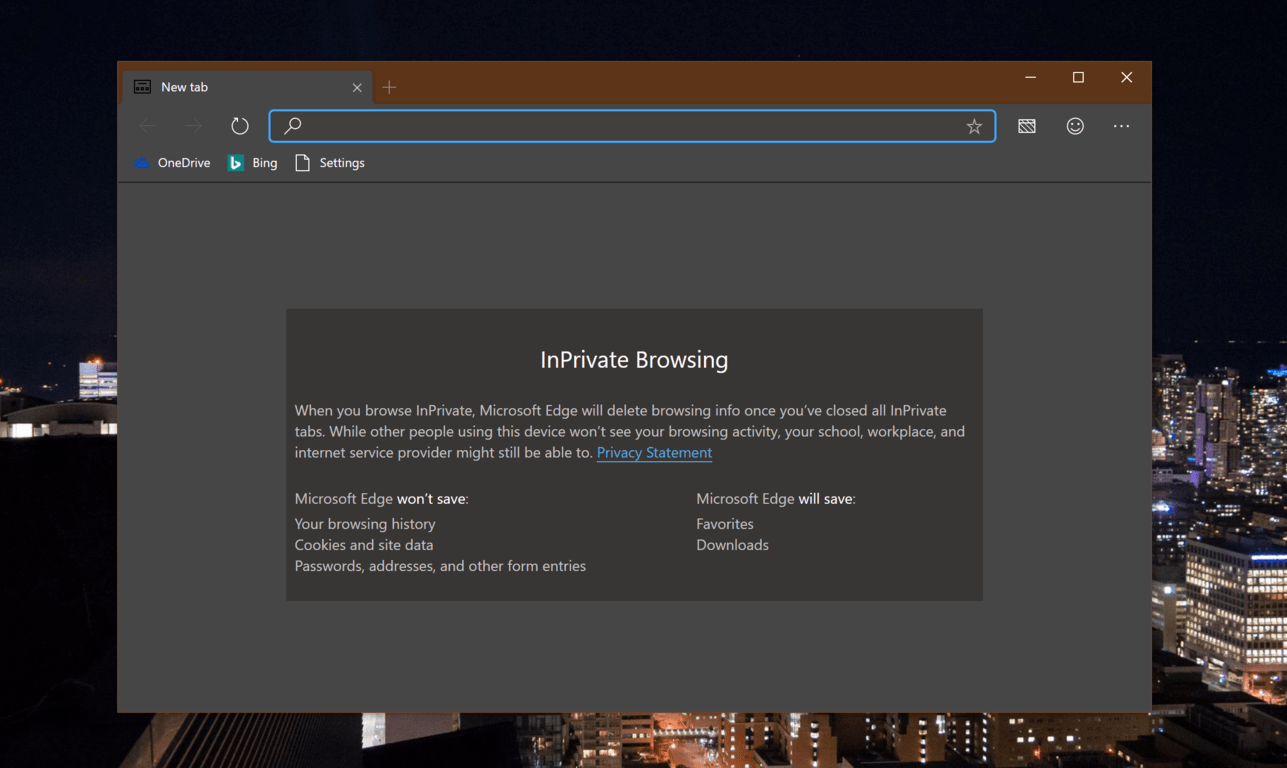Image resolution: width=1287 pixels, height=768 pixels.
Task: Close the Edge browser window
Action: [1126, 78]
